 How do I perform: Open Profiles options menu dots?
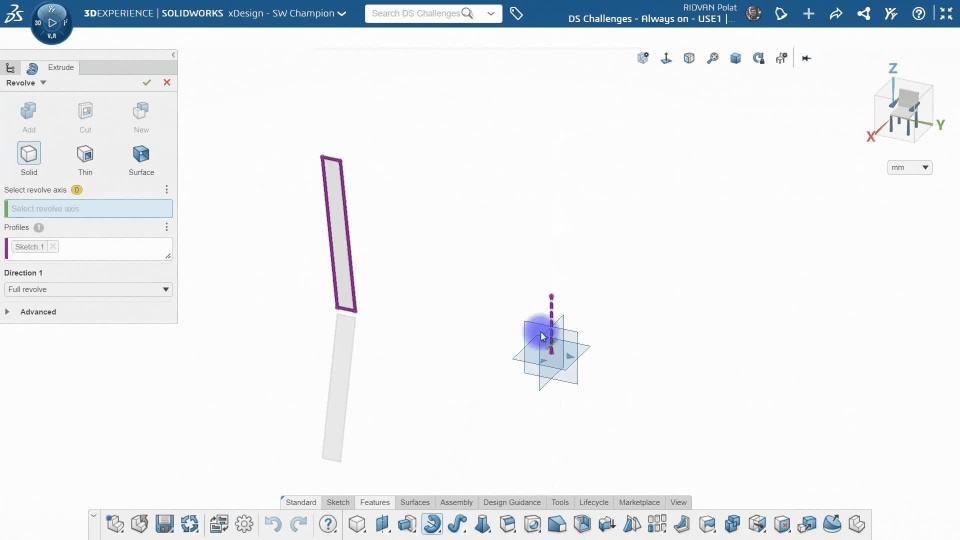pos(167,227)
